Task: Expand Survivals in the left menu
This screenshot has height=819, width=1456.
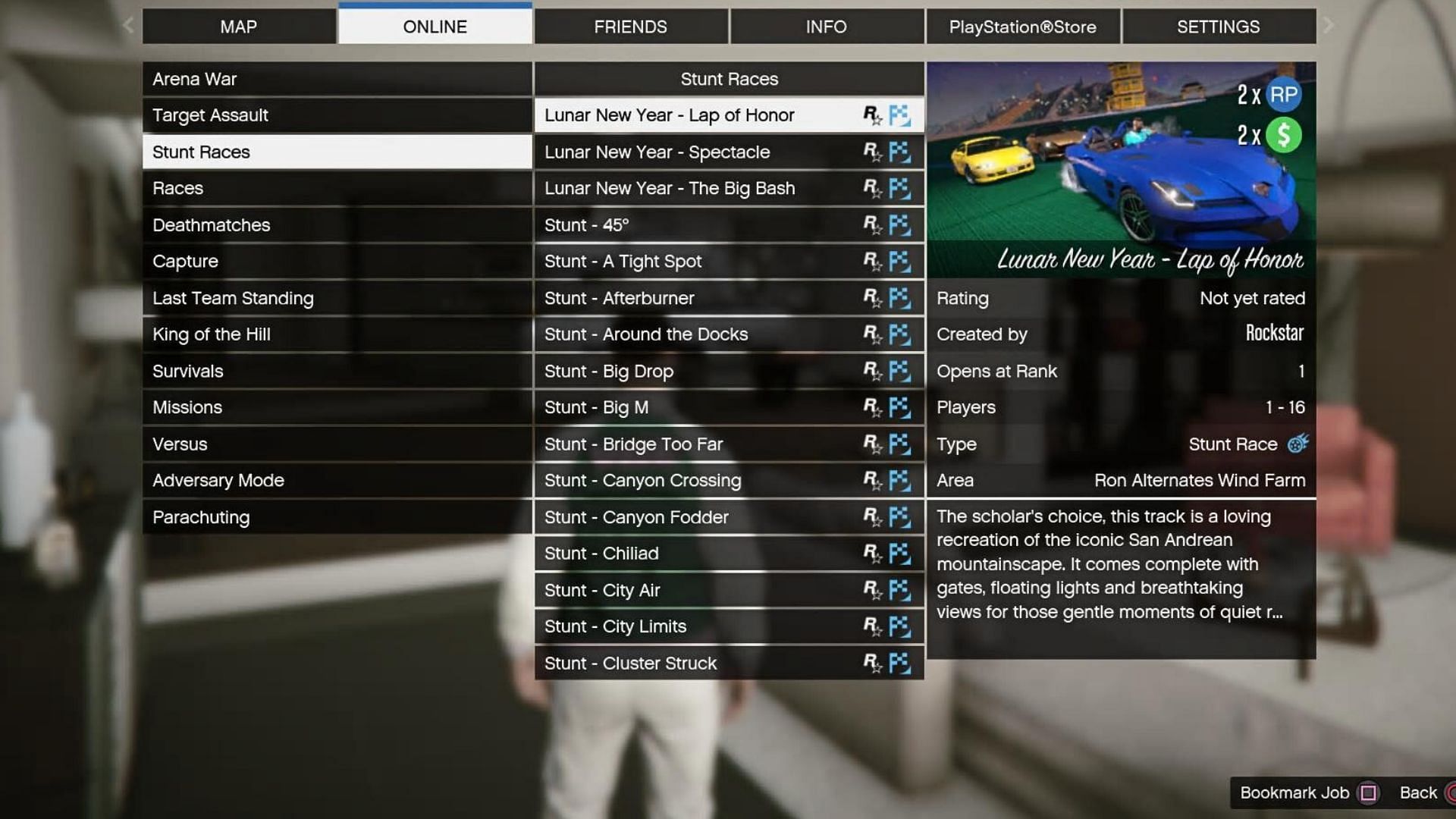Action: [188, 371]
